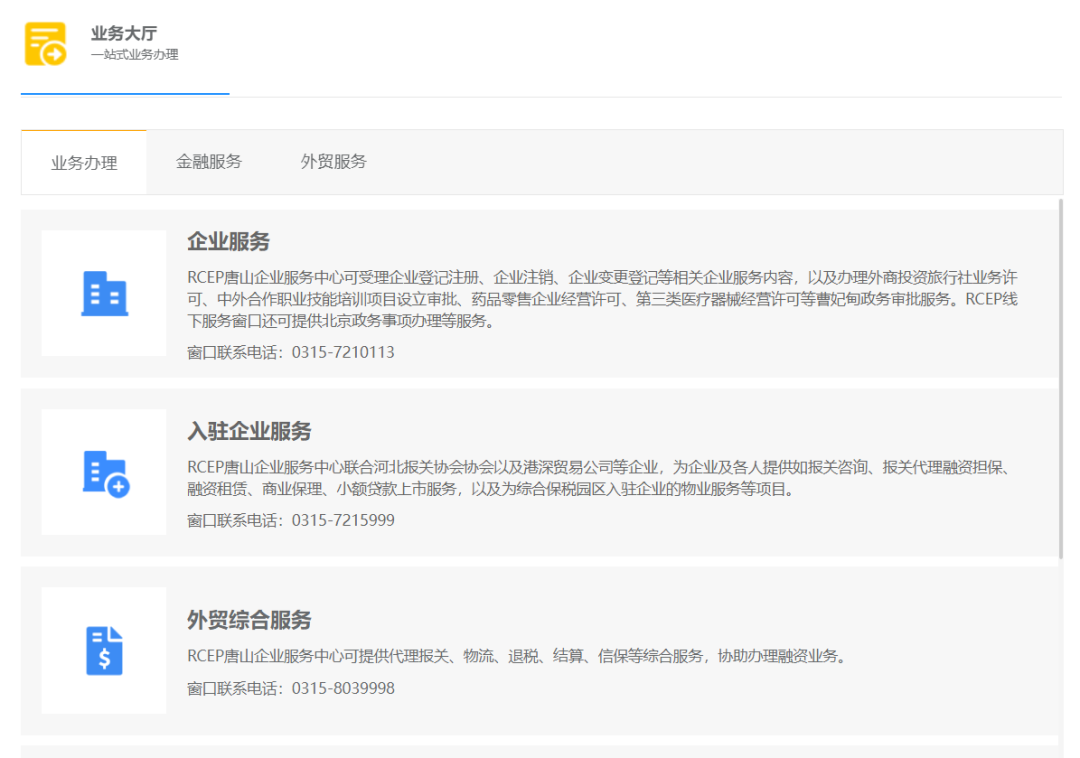
Task: Click the 一站式业务办理 subtitle
Action: 134,54
